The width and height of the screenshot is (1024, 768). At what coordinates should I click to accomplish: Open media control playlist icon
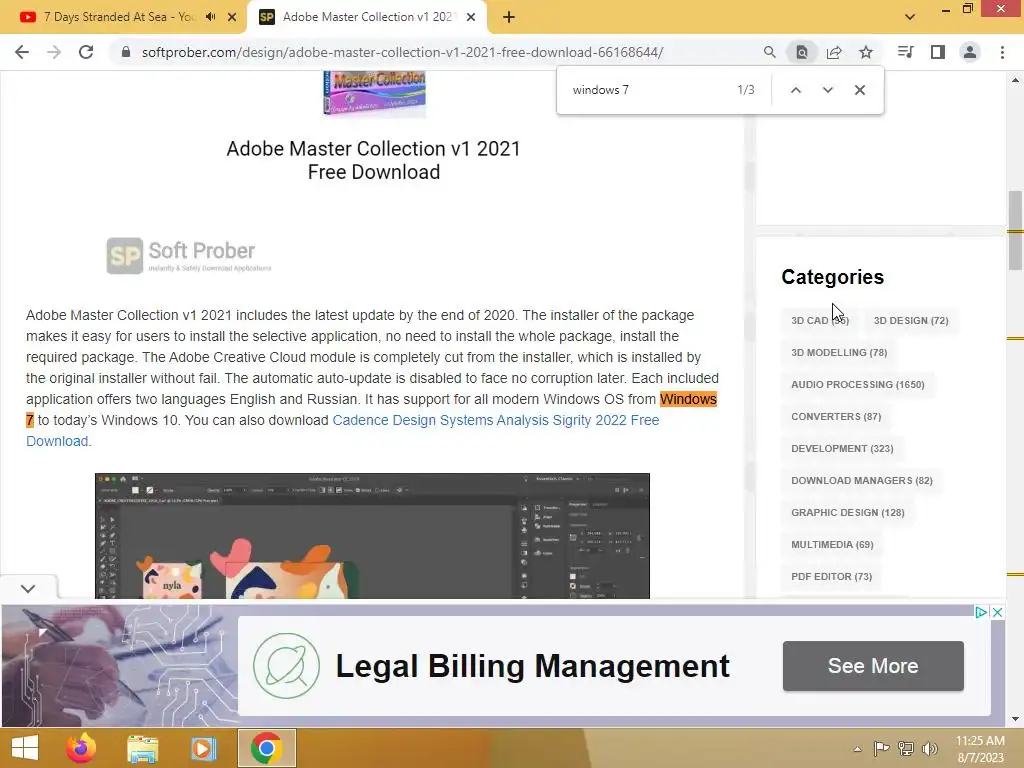tap(905, 52)
